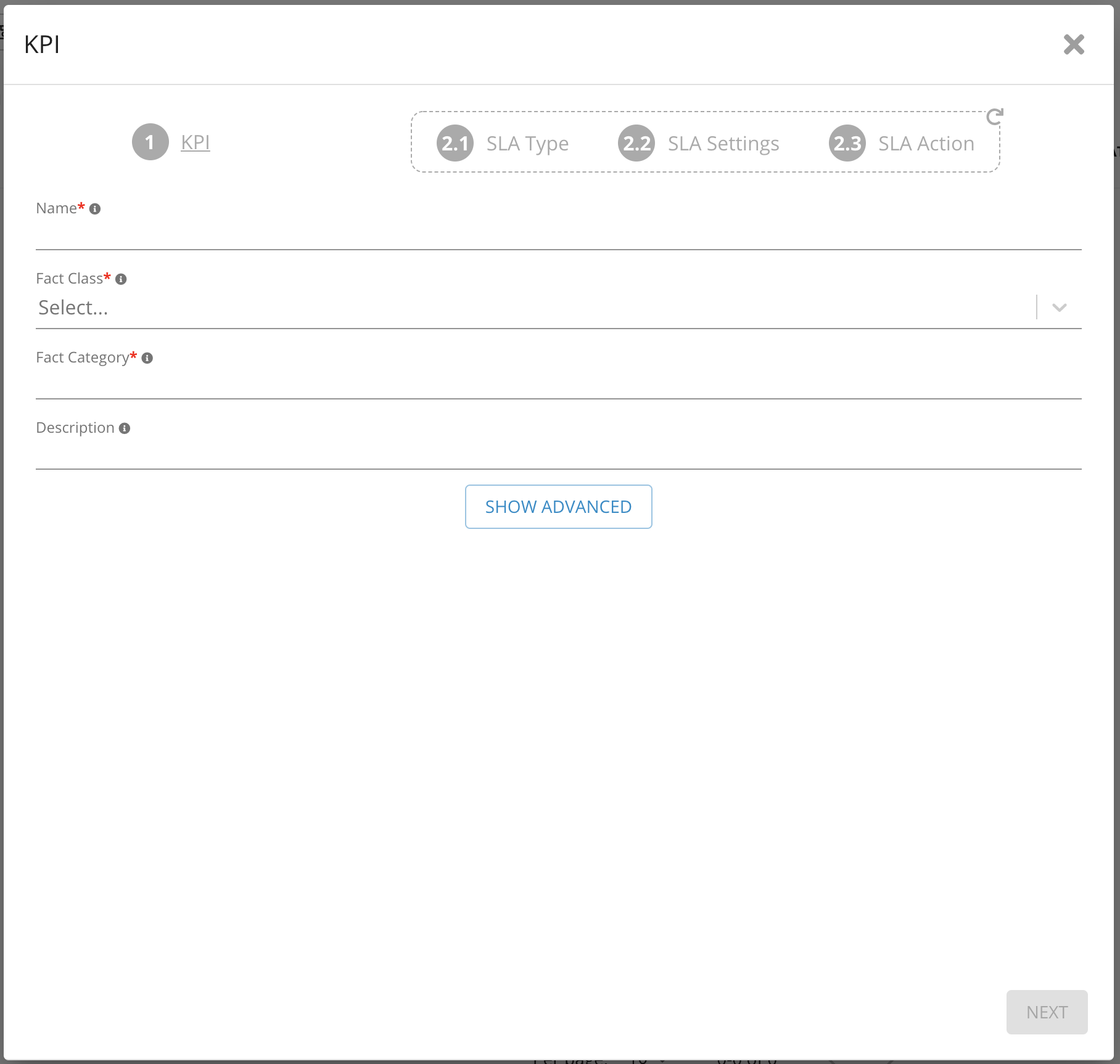The height and width of the screenshot is (1064, 1120).
Task: Click the 2.3 step circle
Action: (x=847, y=144)
